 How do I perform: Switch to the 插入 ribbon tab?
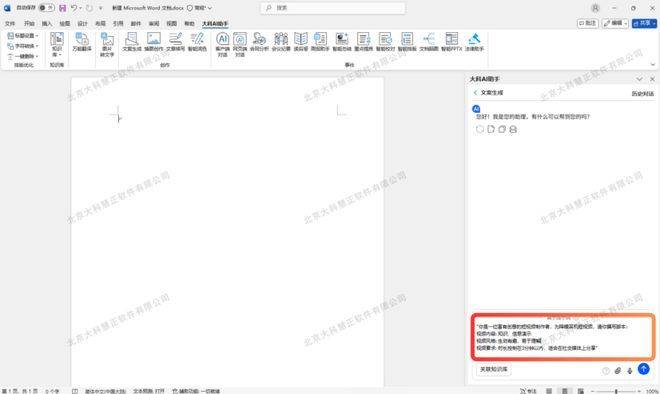[x=47, y=24]
